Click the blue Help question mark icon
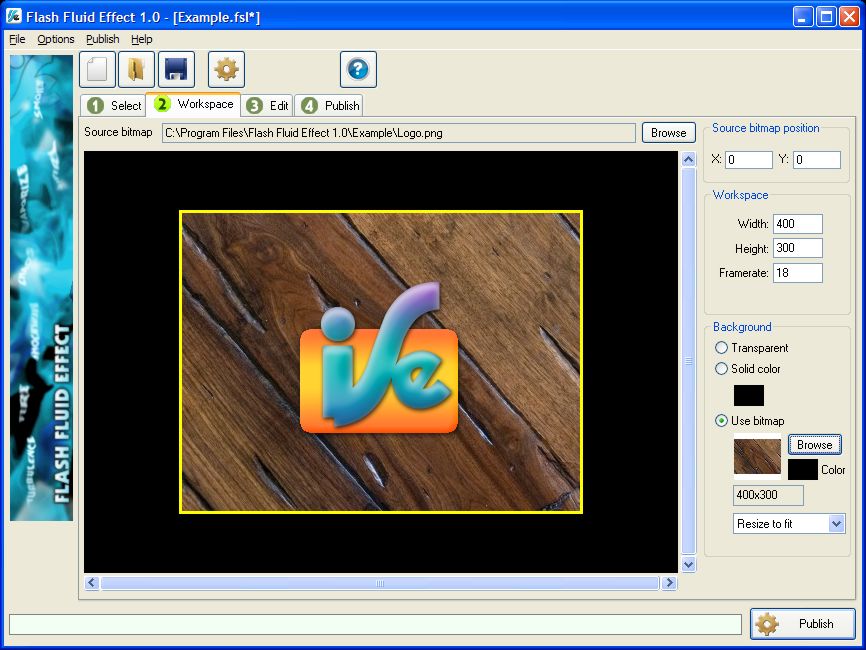Screen dimensions: 866x650 click(358, 70)
